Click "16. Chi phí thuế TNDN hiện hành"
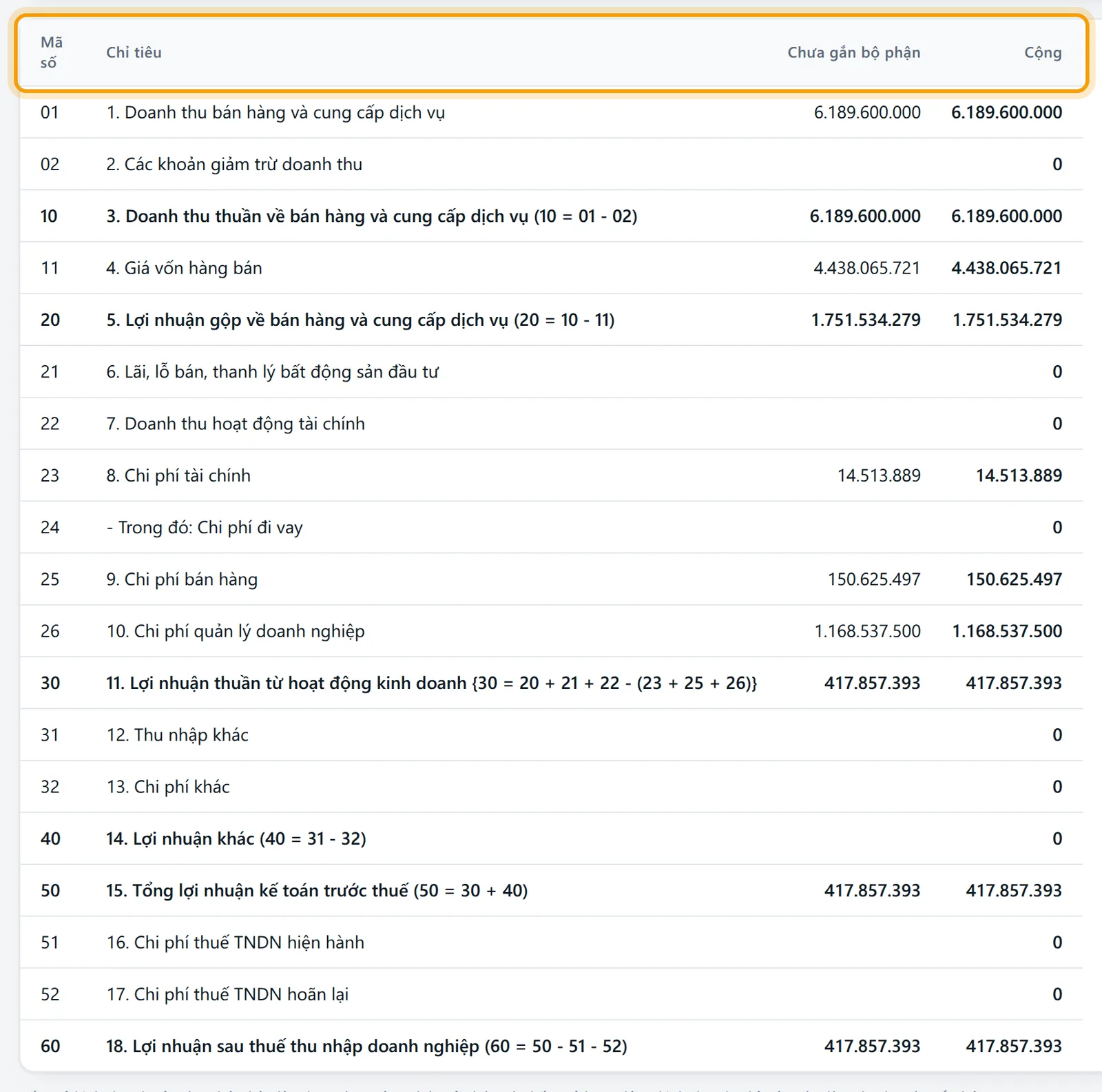This screenshot has width=1102, height=1092. point(235,942)
